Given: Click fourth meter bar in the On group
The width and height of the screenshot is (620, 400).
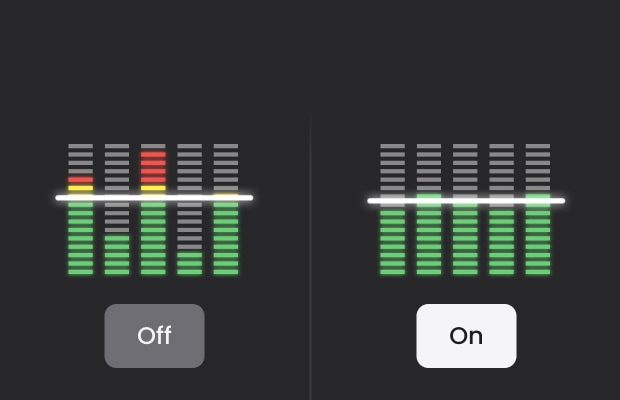Looking at the screenshot, I should 501,209.
